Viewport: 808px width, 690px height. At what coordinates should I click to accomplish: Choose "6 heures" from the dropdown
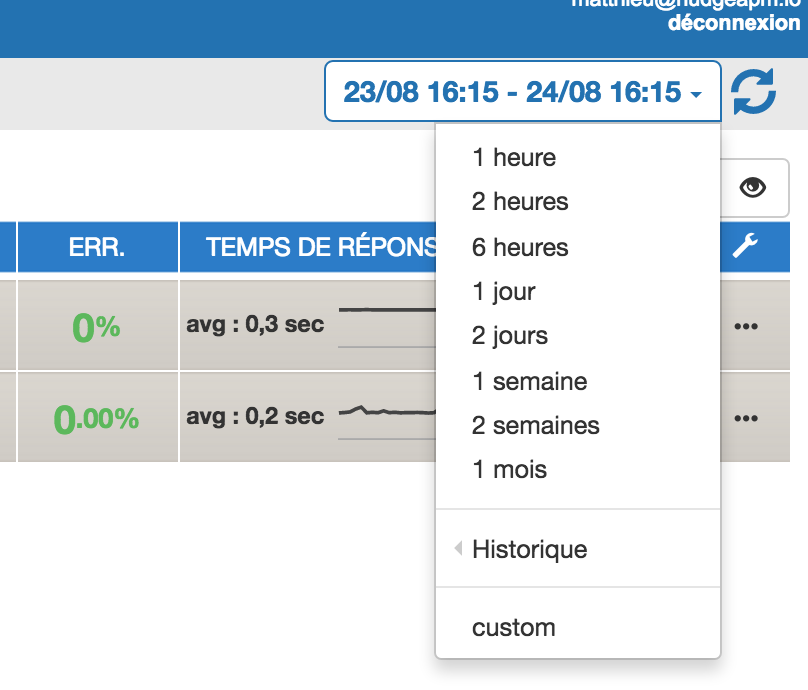click(520, 247)
